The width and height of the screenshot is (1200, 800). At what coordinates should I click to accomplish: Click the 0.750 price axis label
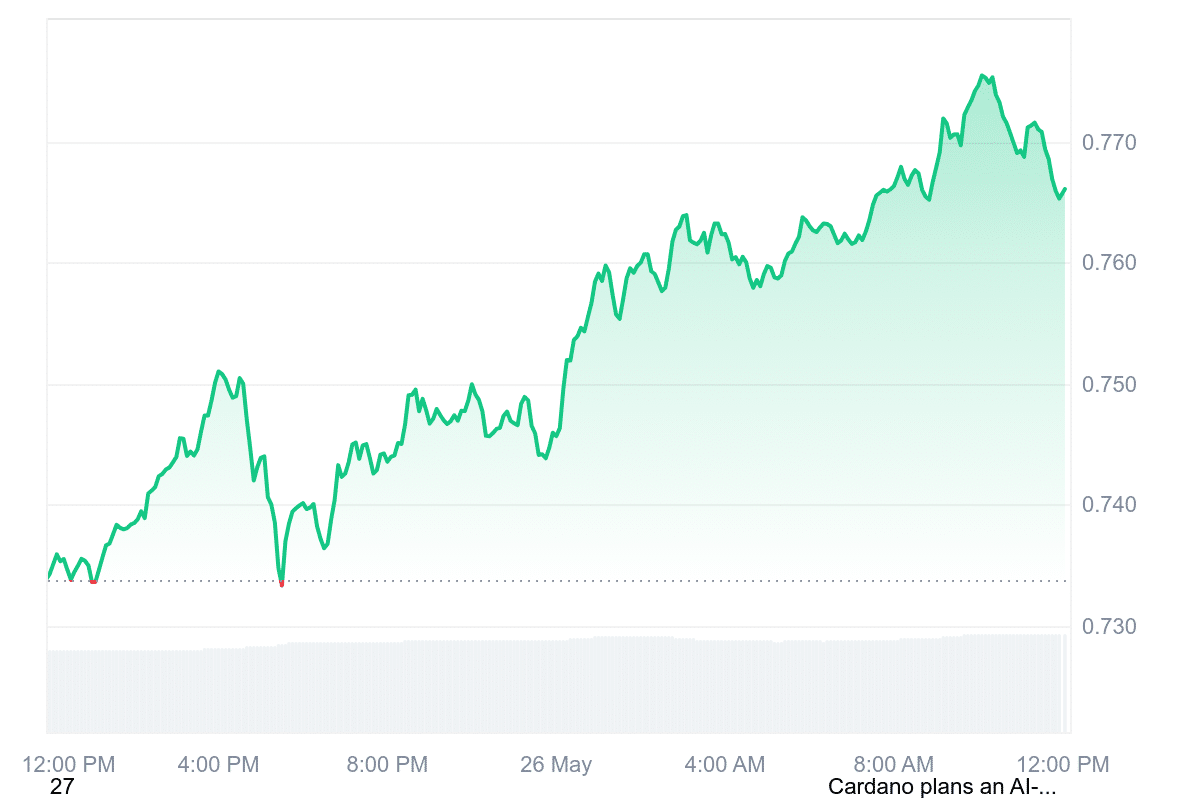tap(1109, 385)
